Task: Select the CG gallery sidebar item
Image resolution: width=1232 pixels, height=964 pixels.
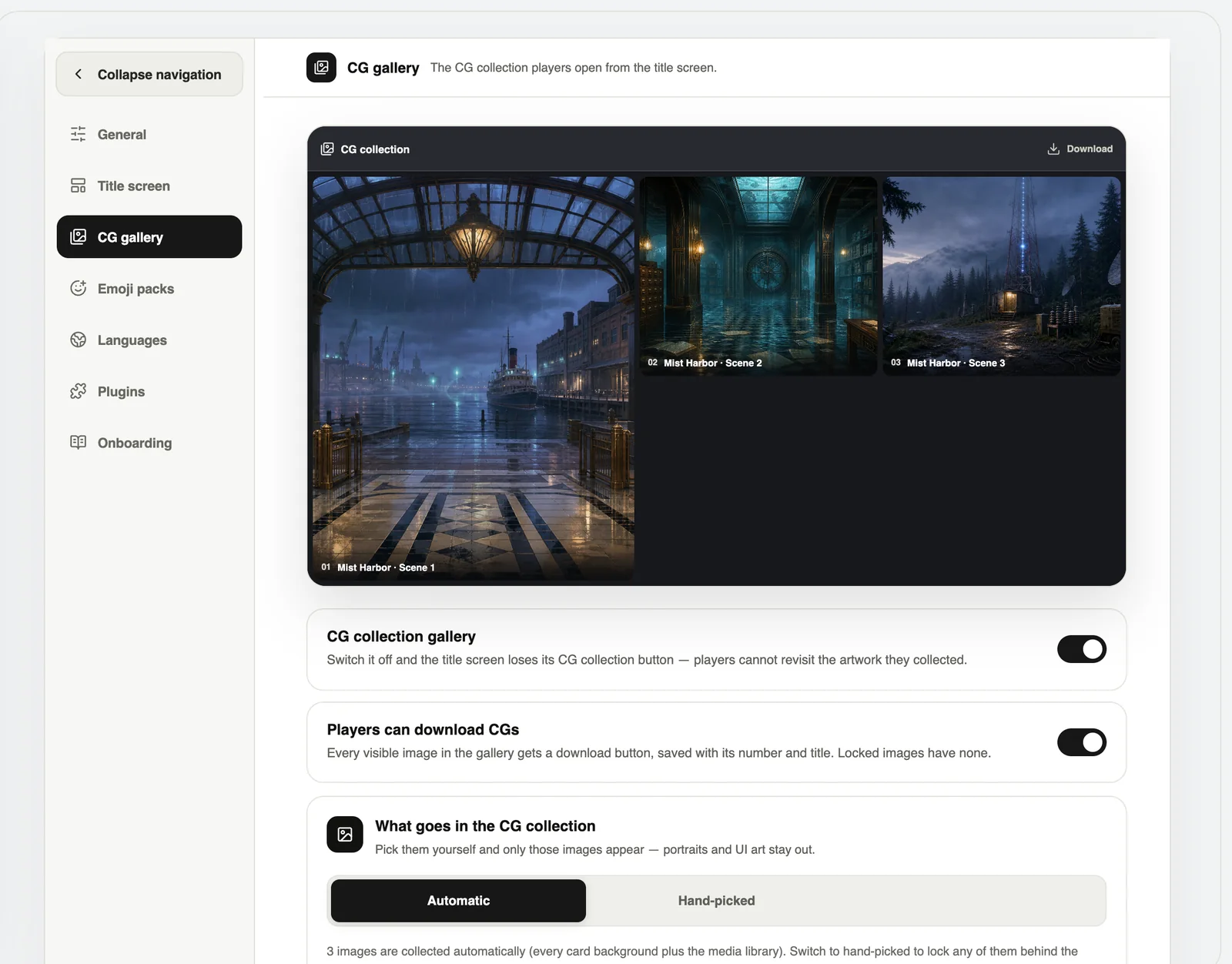Action: (149, 236)
